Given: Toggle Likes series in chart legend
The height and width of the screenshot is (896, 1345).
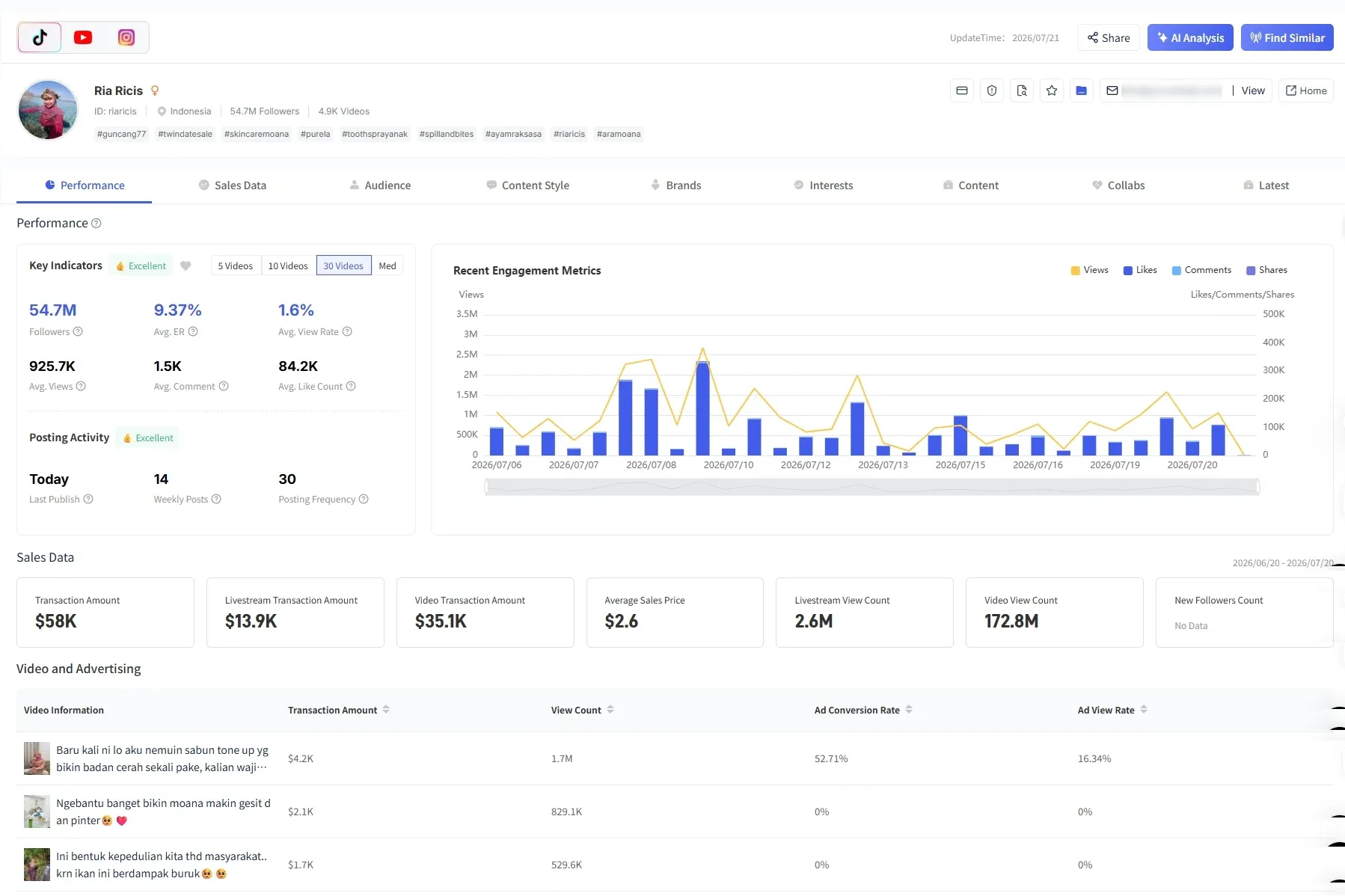Looking at the screenshot, I should tap(1140, 270).
